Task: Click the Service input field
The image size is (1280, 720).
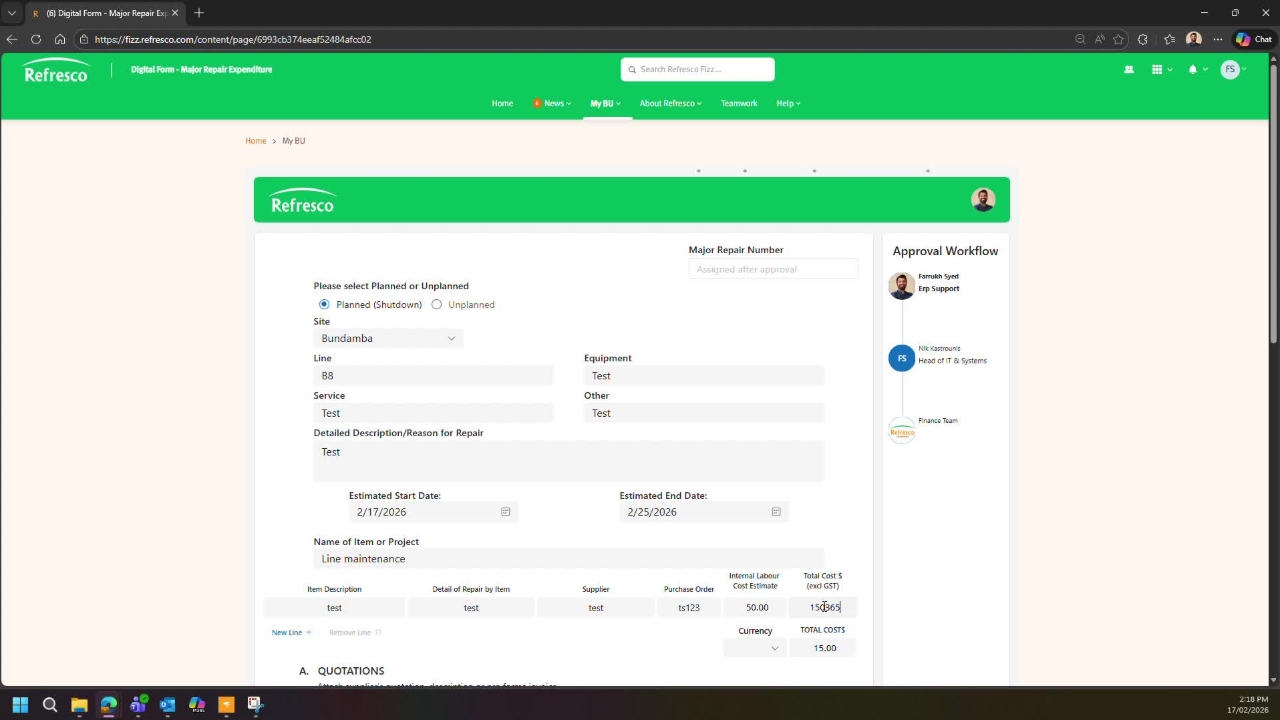Action: (433, 413)
